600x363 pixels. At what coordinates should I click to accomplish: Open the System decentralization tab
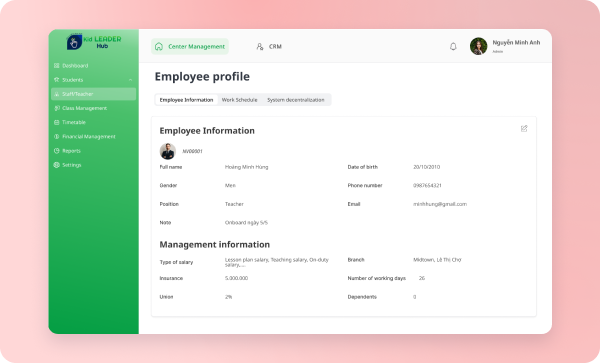296,100
